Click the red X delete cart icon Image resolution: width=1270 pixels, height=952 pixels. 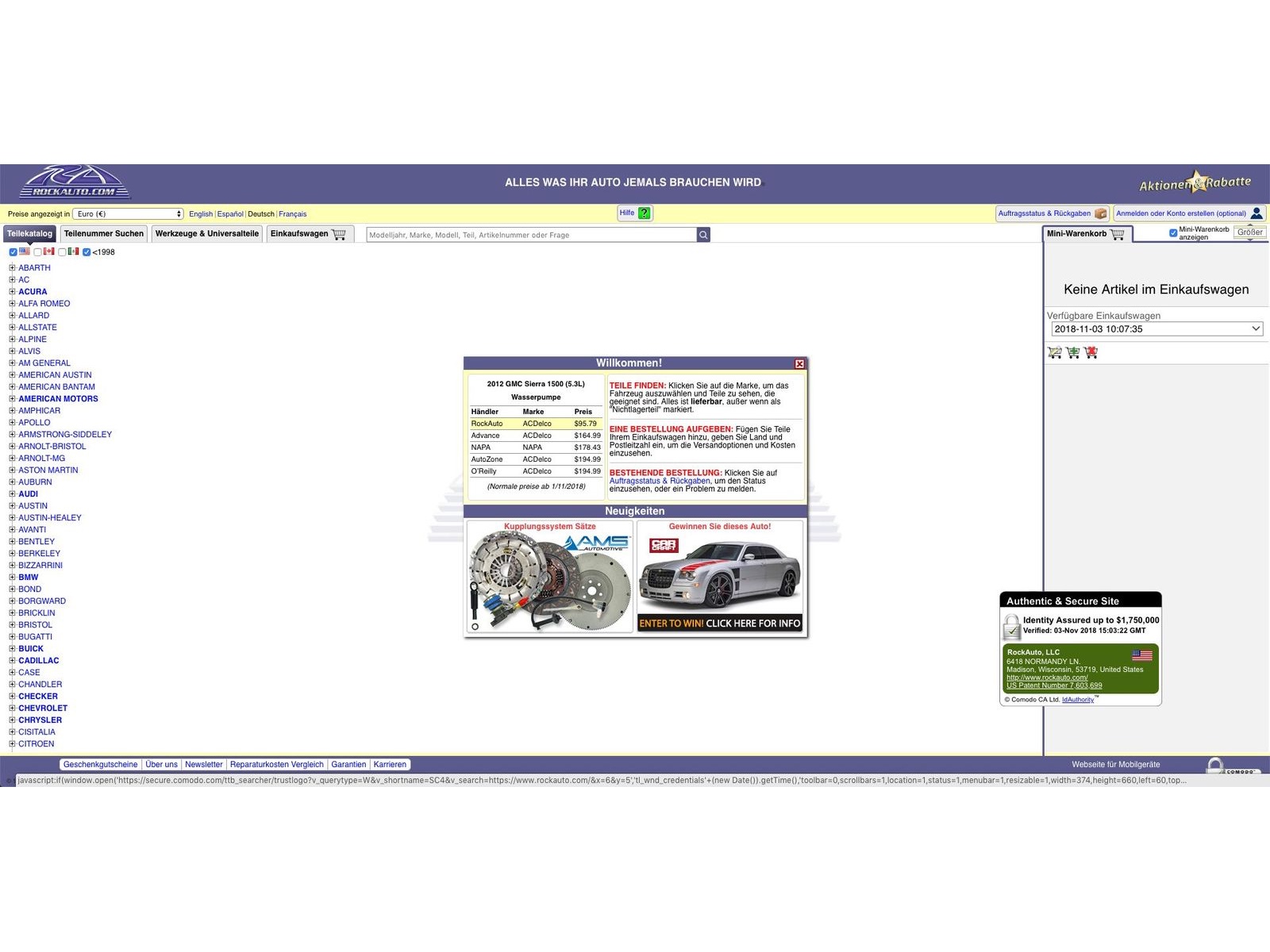1091,352
